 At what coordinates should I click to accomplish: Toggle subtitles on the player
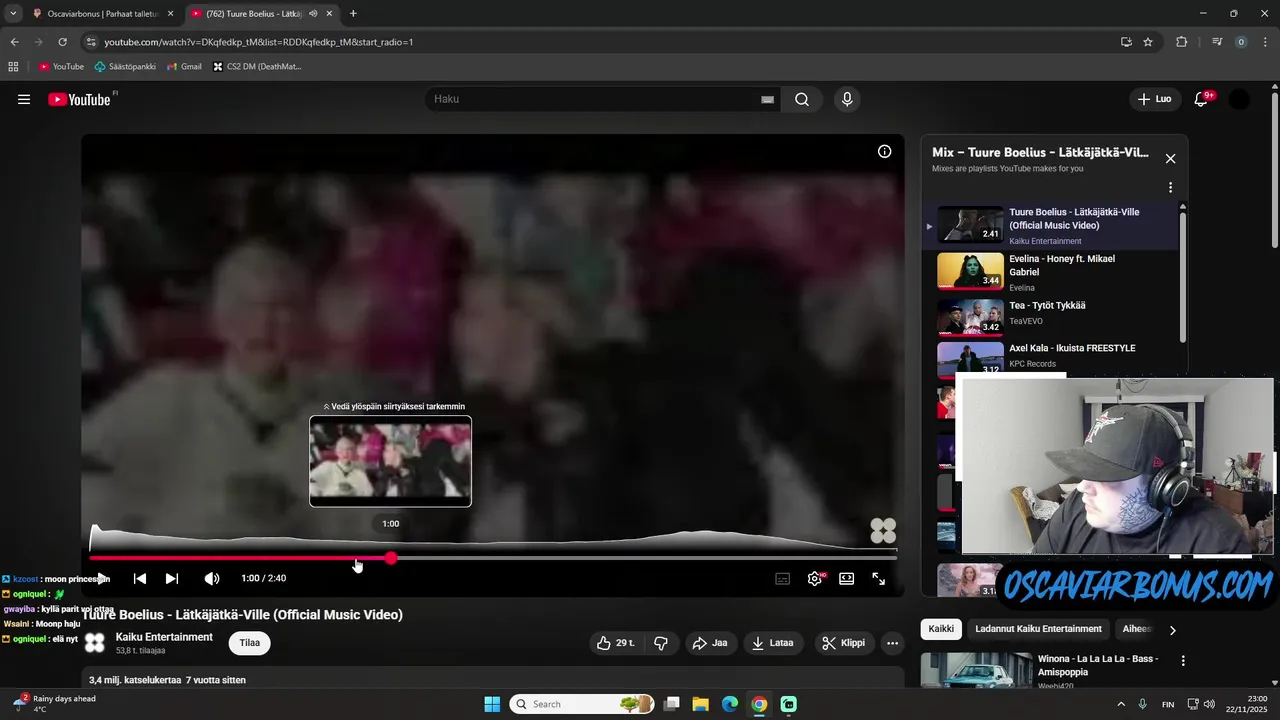coord(783,578)
